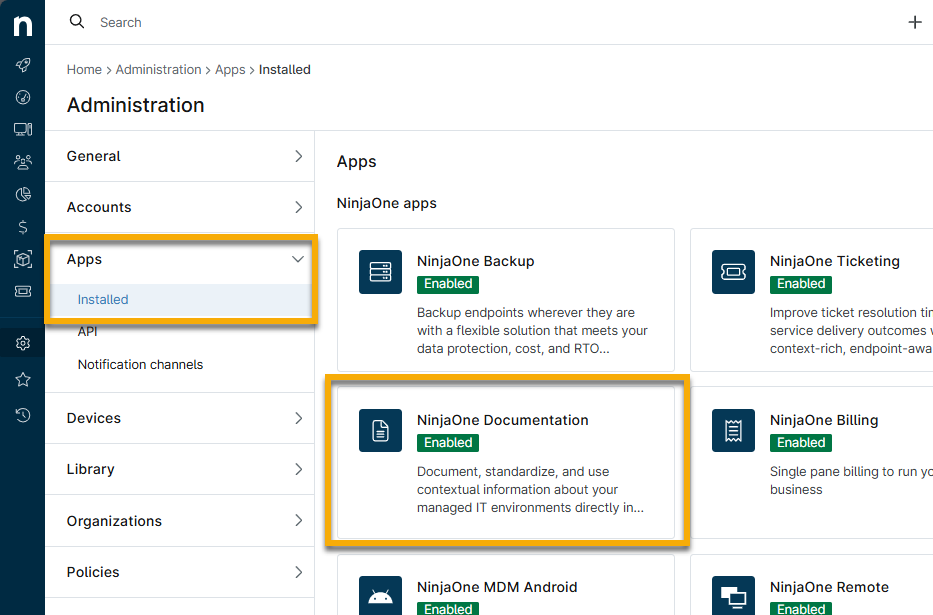Open the Devices monitor icon in sidebar
The height and width of the screenshot is (615, 933).
[23, 129]
